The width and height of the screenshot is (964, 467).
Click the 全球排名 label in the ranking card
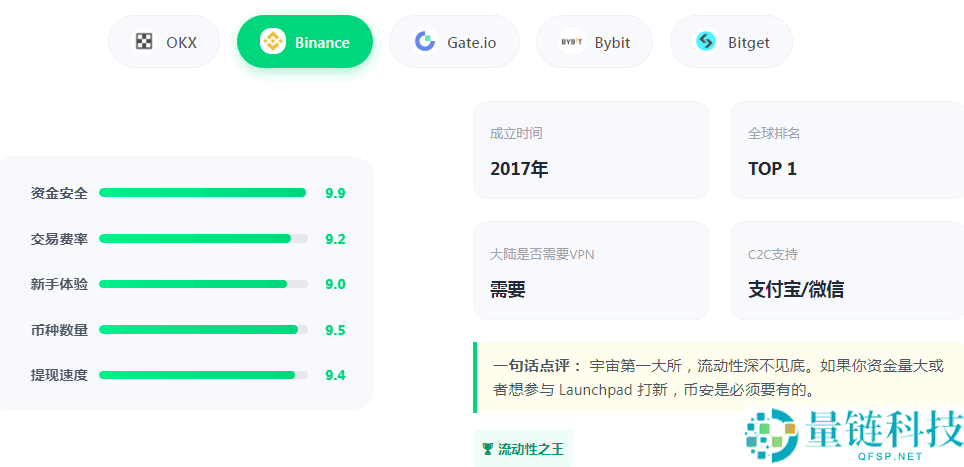coord(773,133)
